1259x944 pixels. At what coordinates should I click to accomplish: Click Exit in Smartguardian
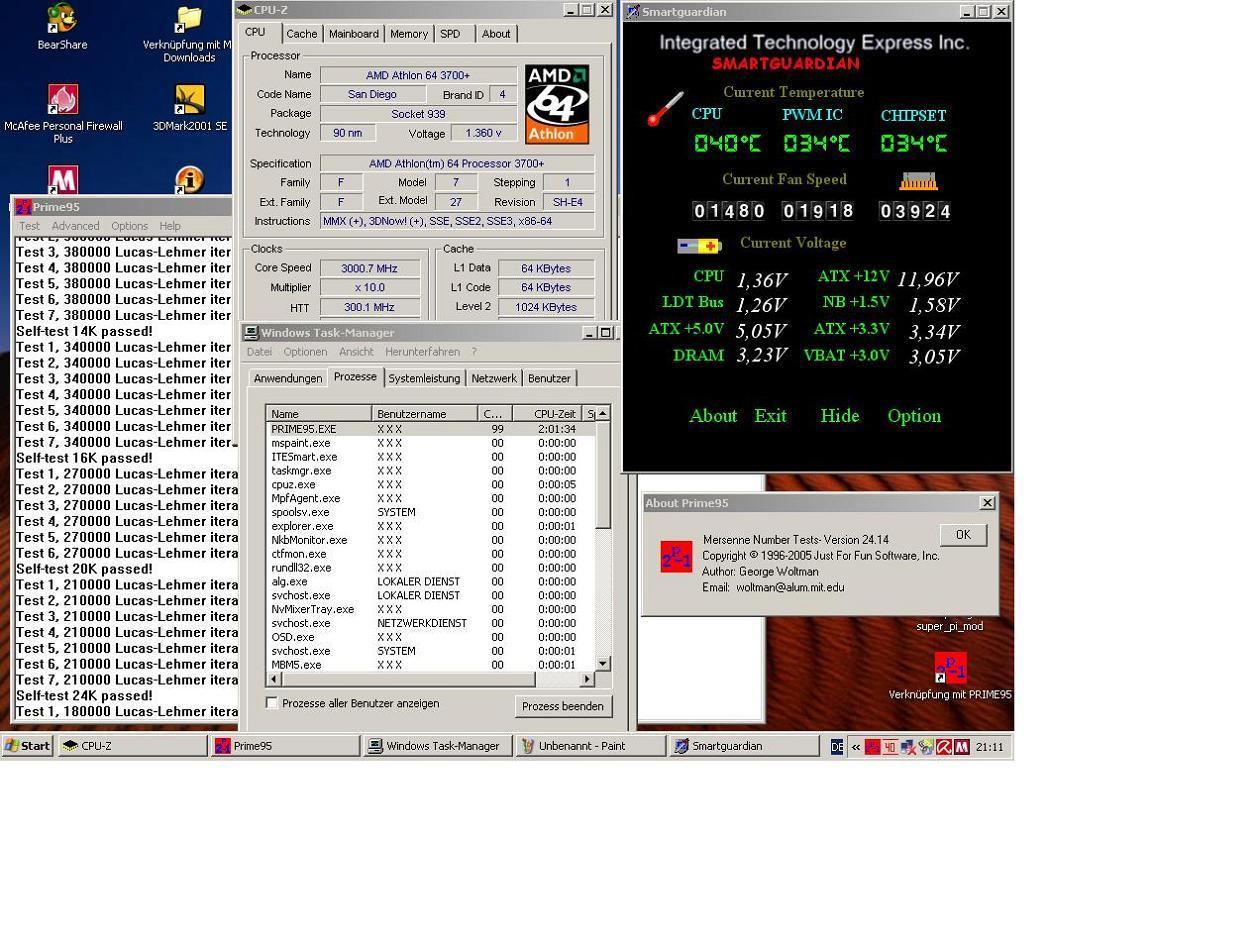coord(770,416)
